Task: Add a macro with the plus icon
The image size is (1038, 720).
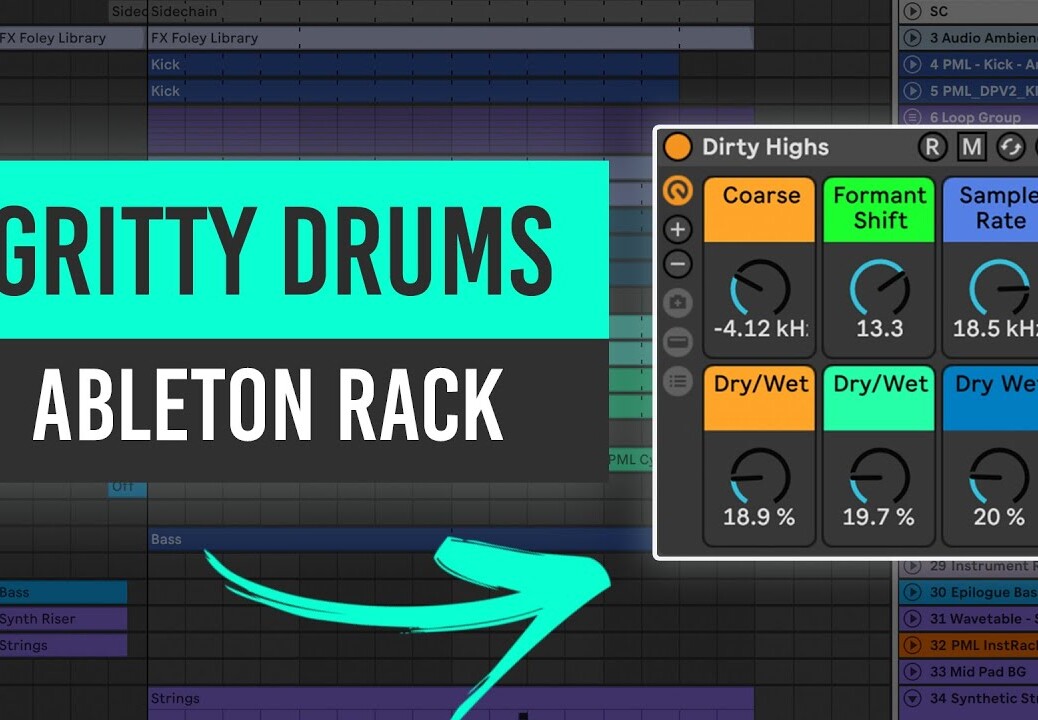Action: (x=678, y=230)
